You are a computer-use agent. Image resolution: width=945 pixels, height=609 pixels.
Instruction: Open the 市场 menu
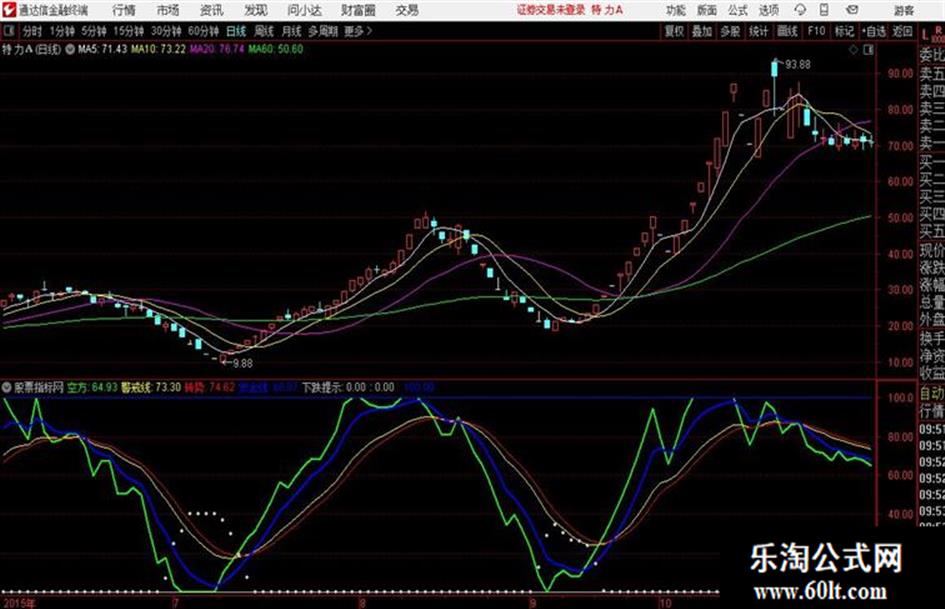click(168, 10)
